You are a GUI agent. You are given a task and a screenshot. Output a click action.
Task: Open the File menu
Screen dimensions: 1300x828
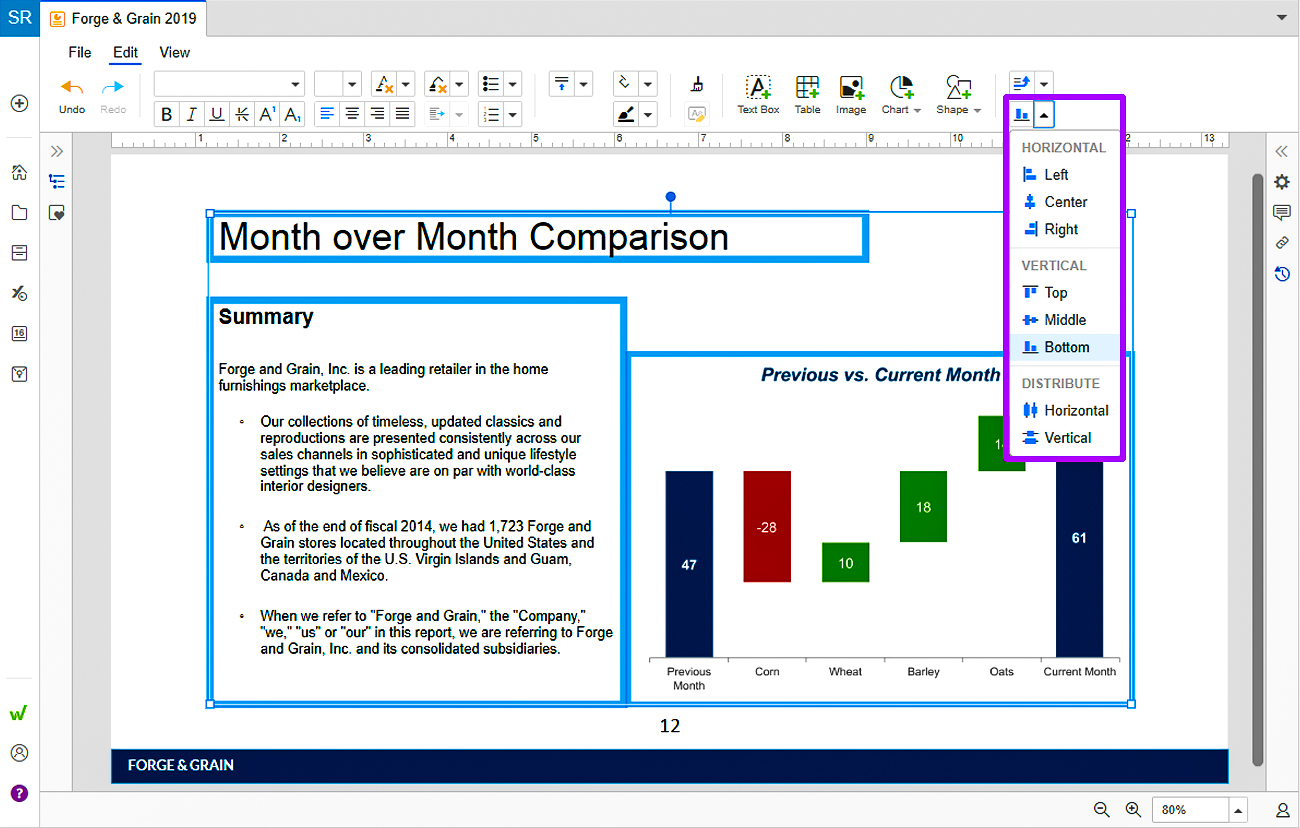click(x=79, y=52)
